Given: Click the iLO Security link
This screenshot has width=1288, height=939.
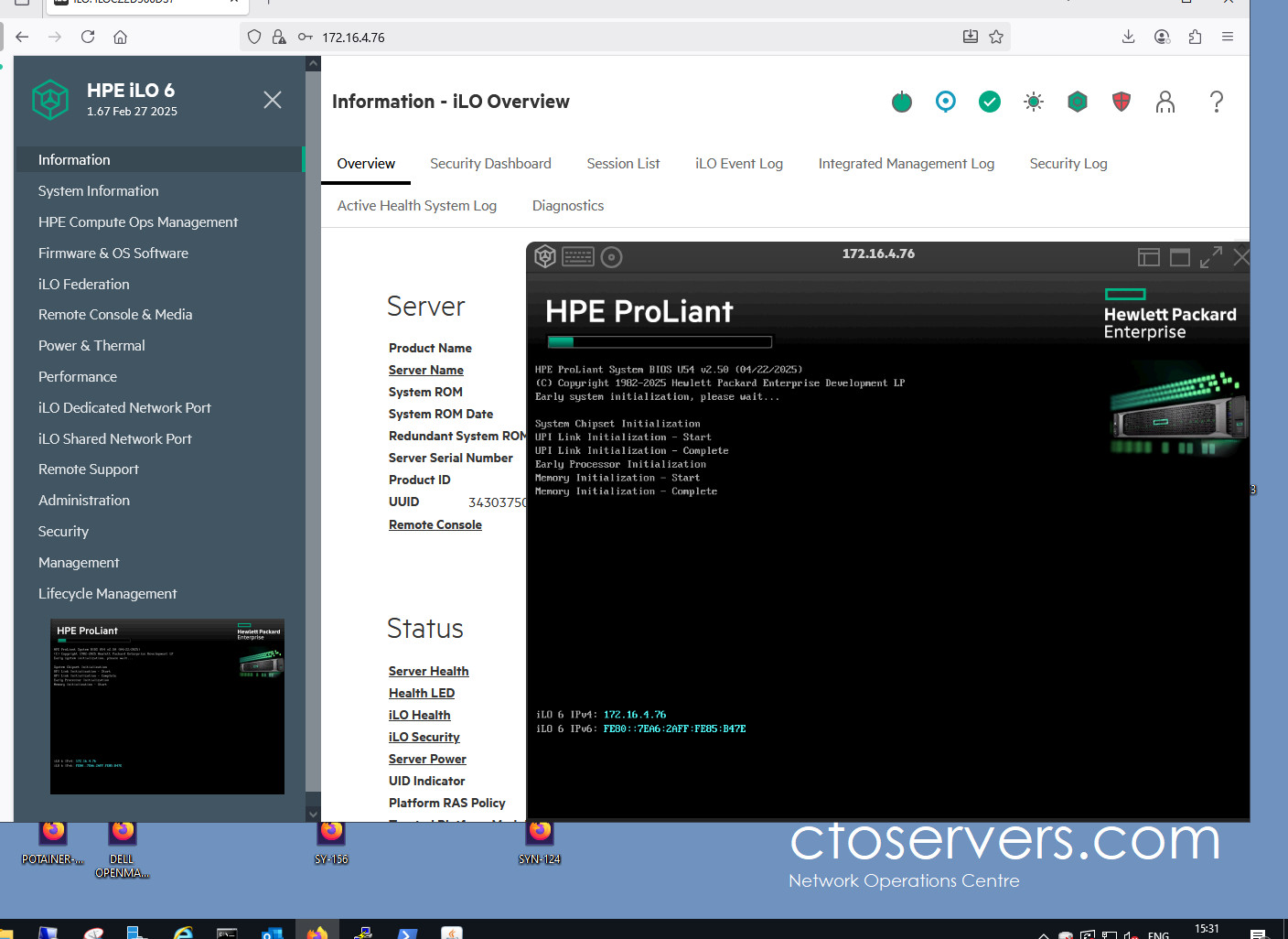Looking at the screenshot, I should [x=424, y=737].
